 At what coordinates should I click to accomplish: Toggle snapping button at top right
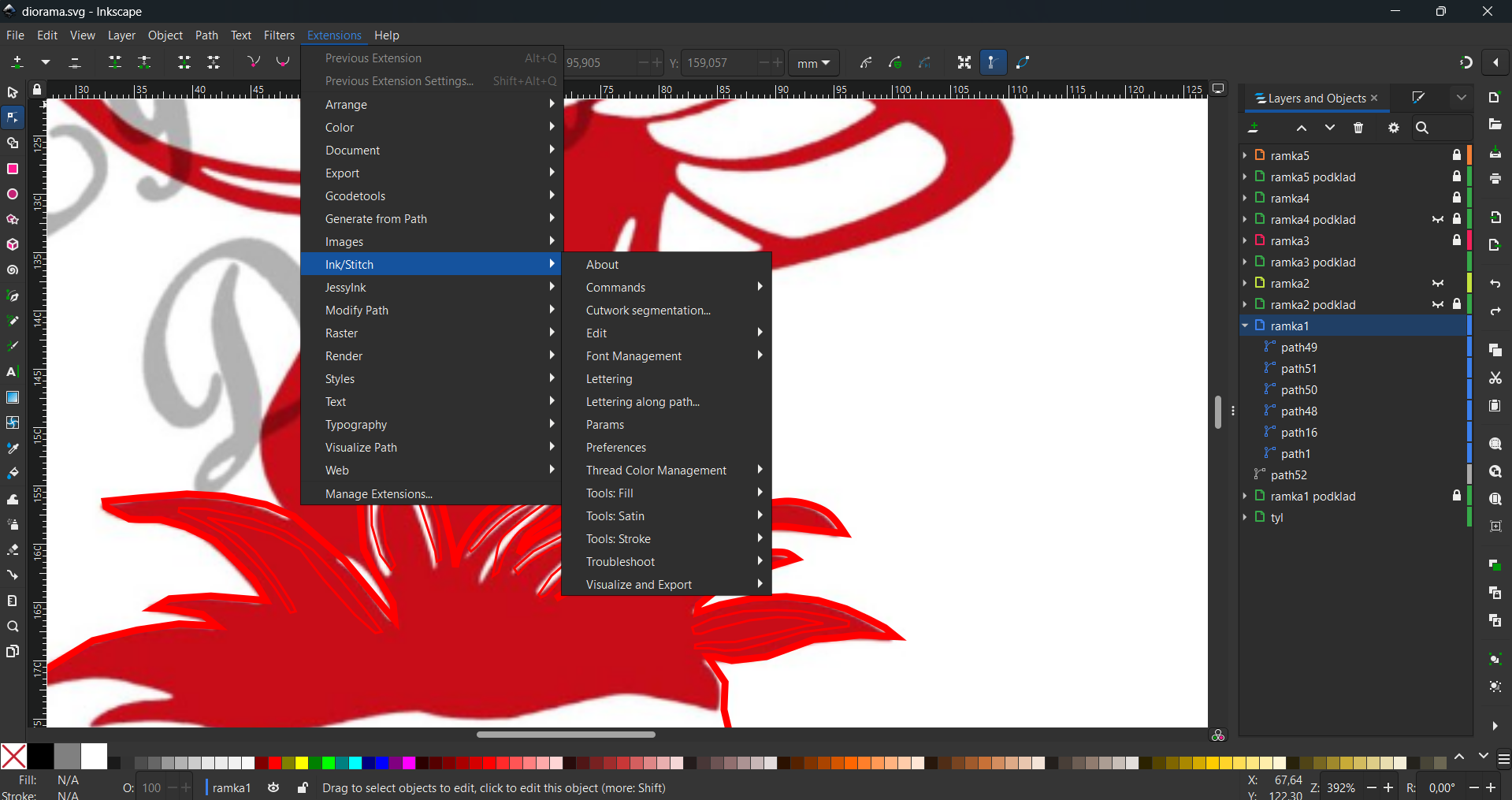tap(1466, 62)
